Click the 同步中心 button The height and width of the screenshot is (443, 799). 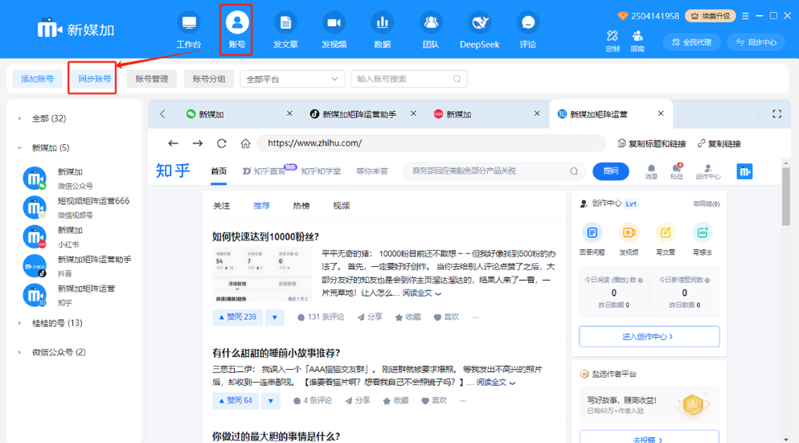pos(756,42)
